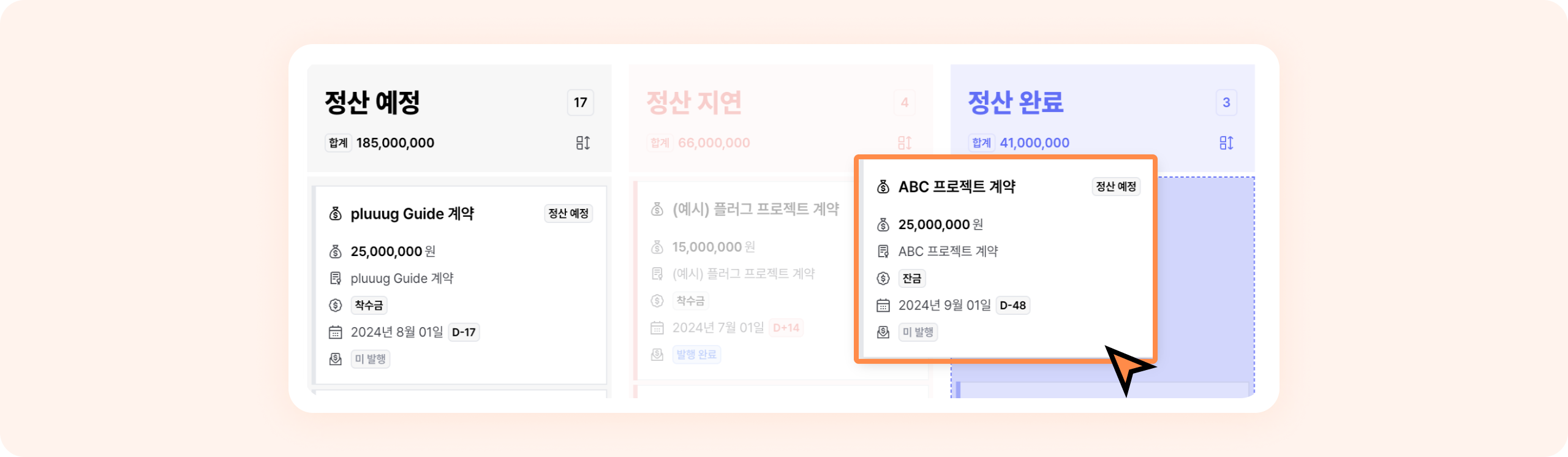Click the count badge 17 in 정산 예정

(580, 102)
